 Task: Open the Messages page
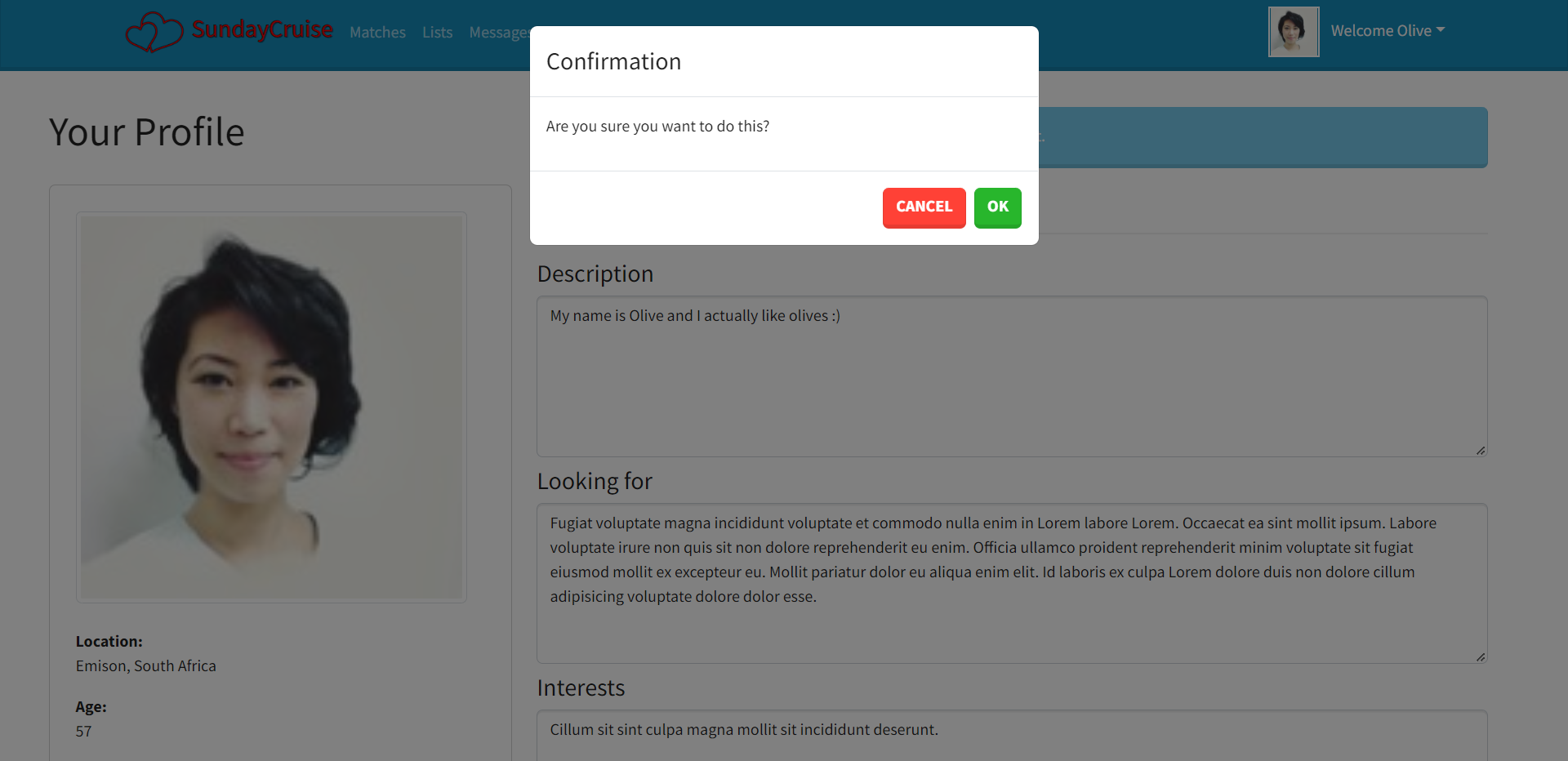pos(500,32)
